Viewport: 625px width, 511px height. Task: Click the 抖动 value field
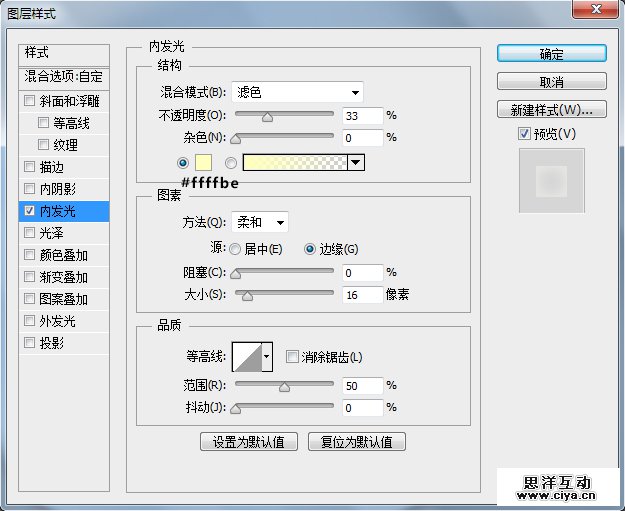(362, 408)
